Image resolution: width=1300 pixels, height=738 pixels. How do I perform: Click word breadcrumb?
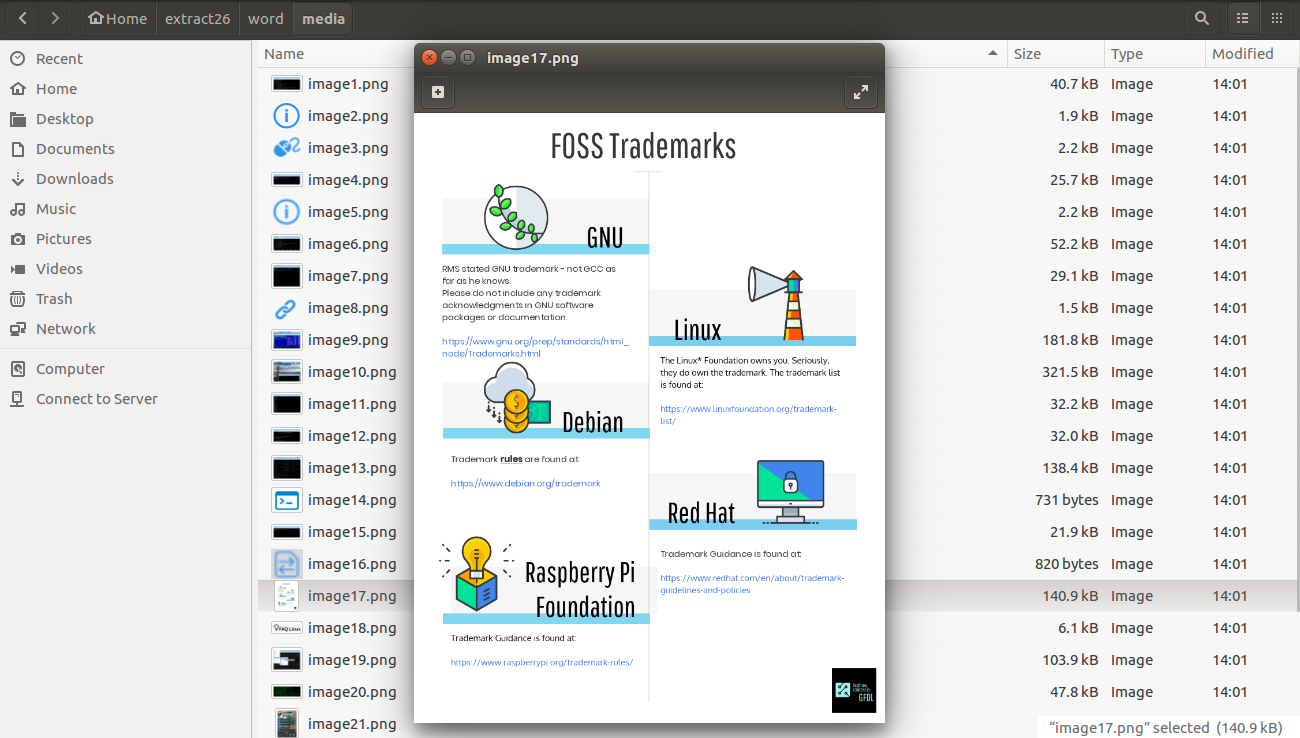click(x=265, y=18)
